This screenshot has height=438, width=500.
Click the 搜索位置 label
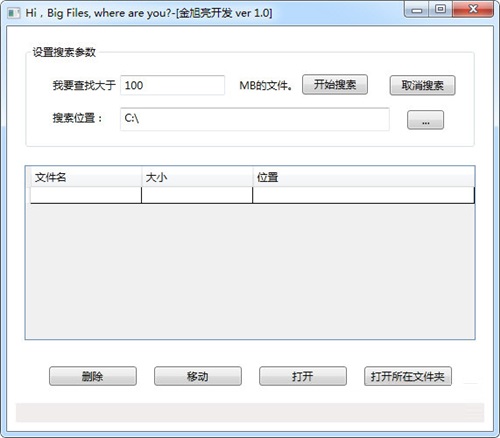(x=77, y=118)
